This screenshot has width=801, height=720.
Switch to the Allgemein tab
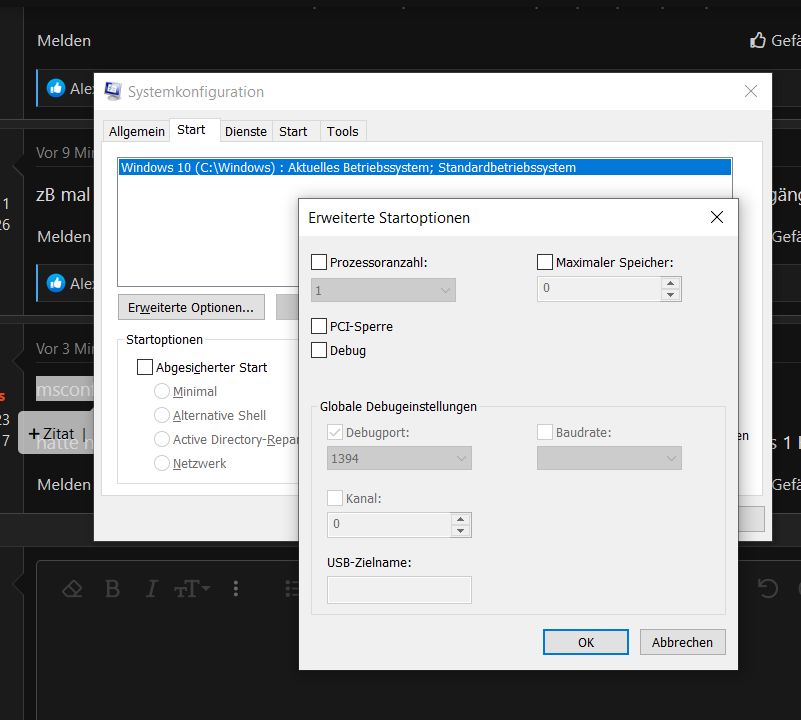[x=136, y=131]
